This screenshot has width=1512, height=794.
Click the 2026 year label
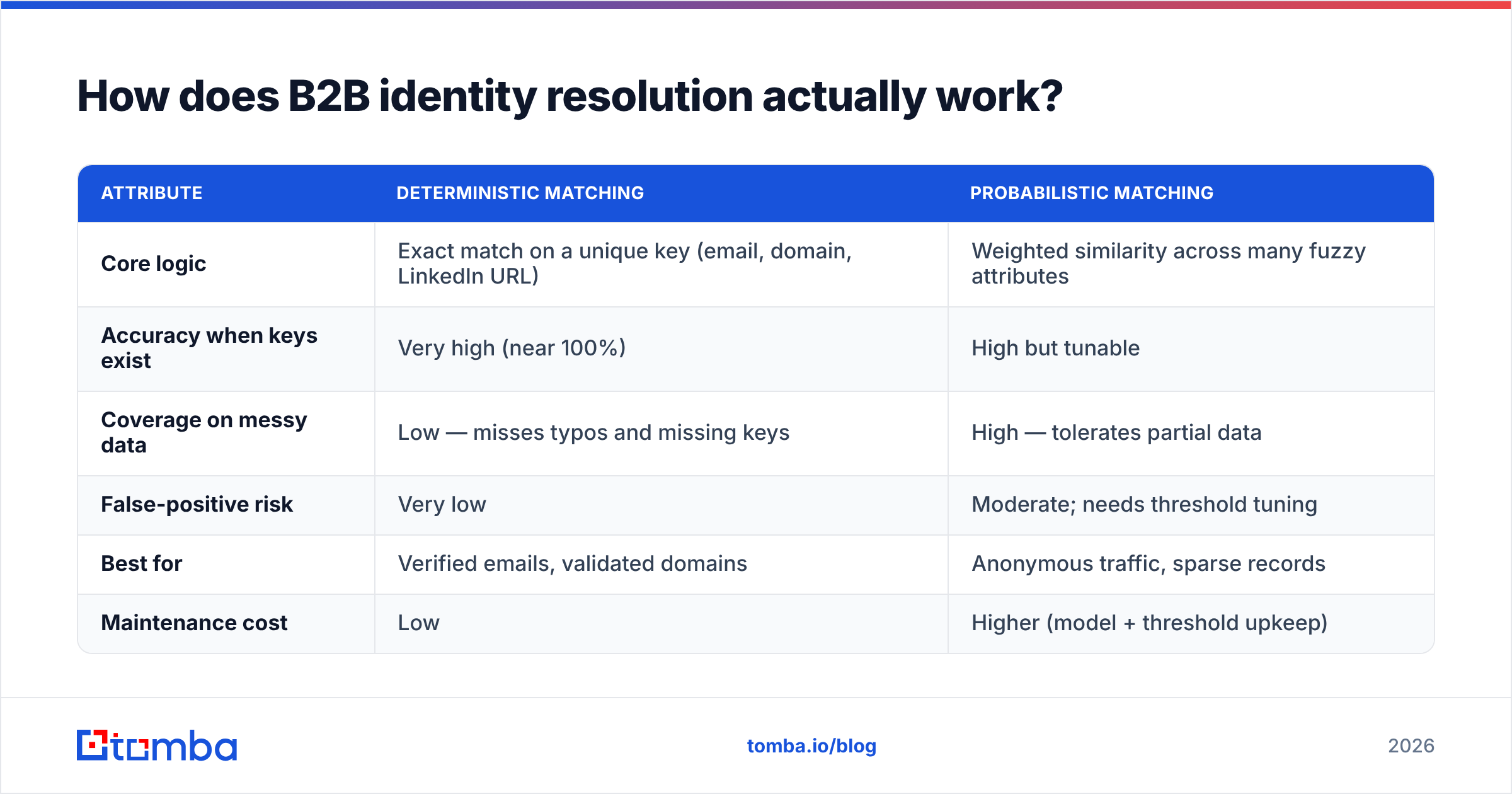pyautogui.click(x=1411, y=746)
